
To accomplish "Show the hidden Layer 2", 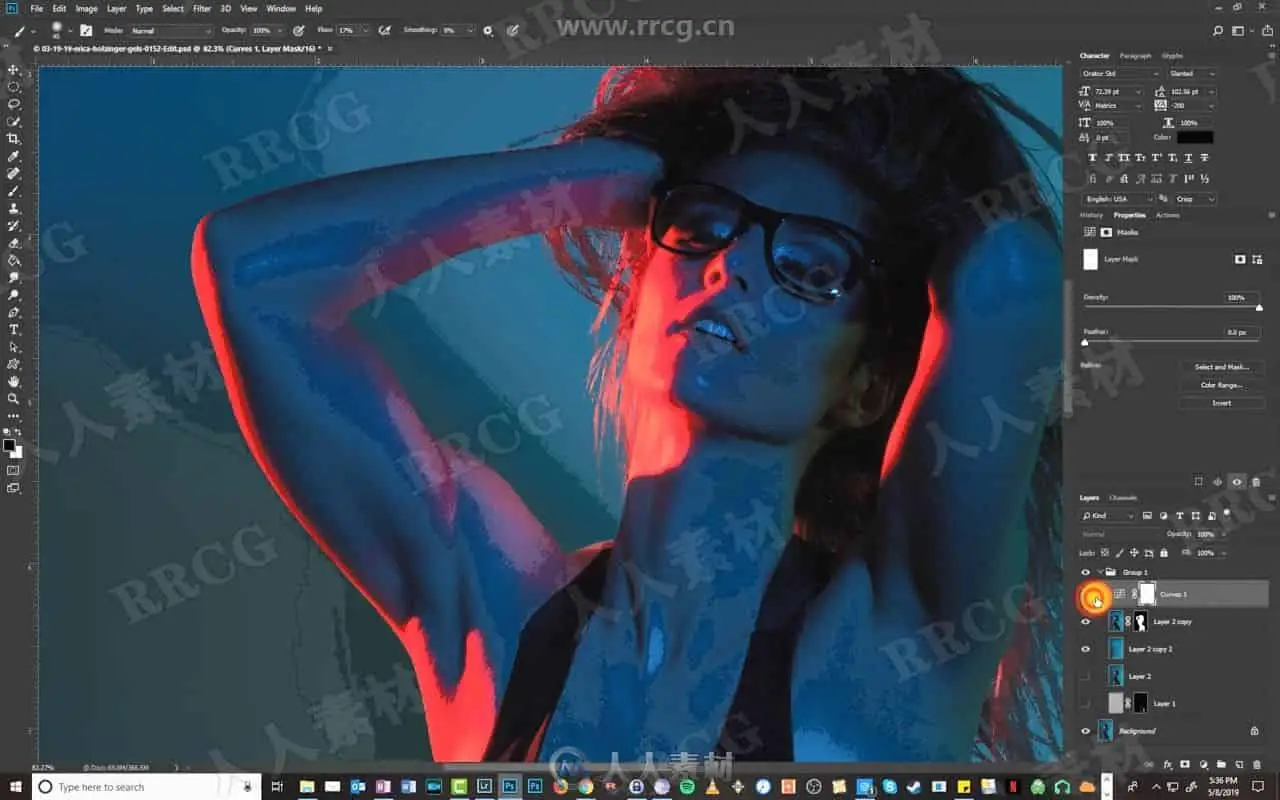I will pos(1086,676).
